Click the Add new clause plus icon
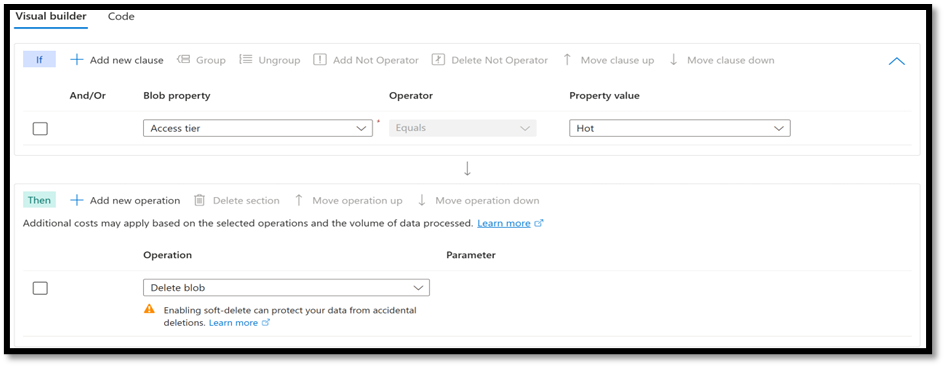The width and height of the screenshot is (945, 367). click(x=77, y=60)
